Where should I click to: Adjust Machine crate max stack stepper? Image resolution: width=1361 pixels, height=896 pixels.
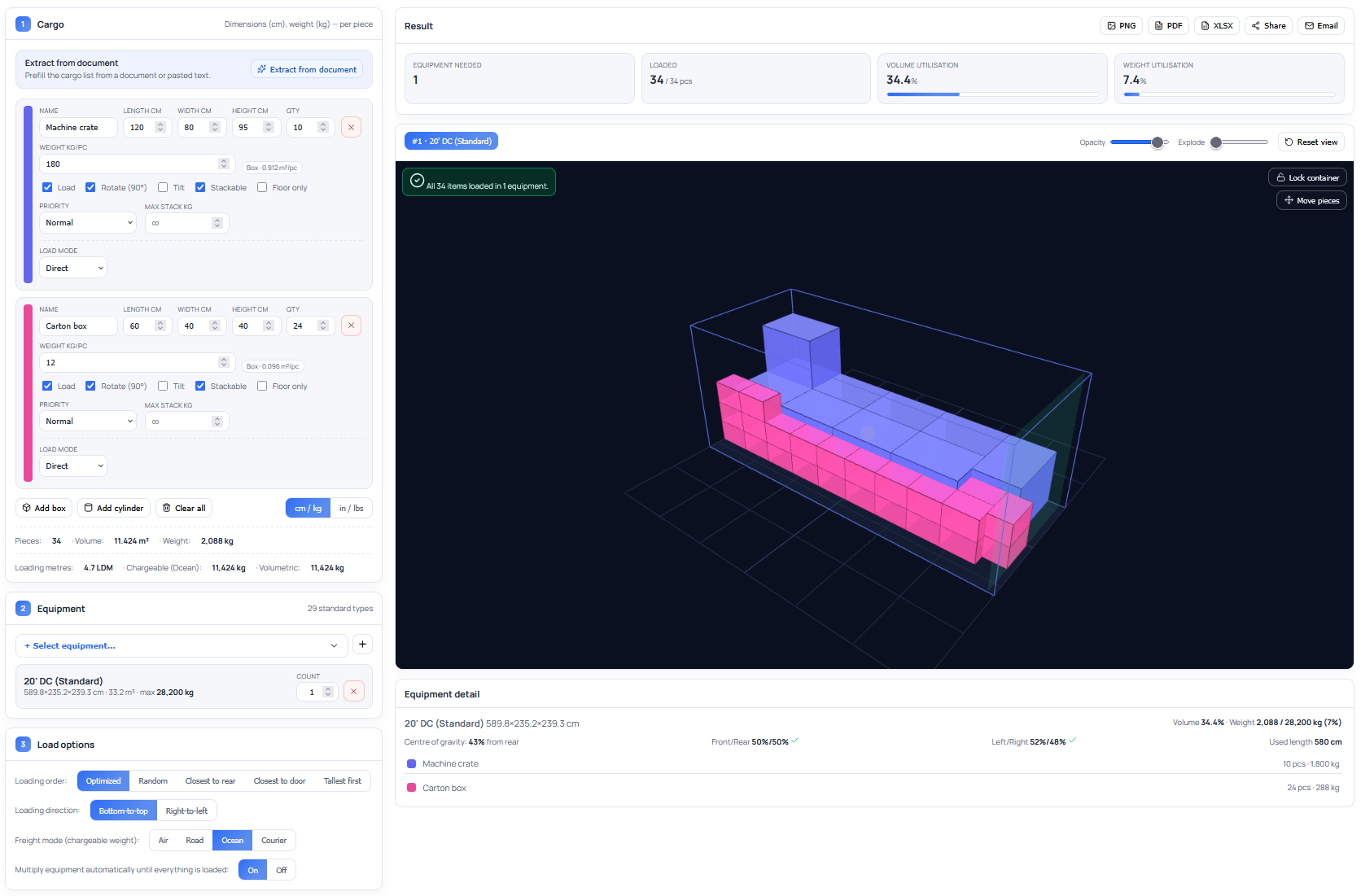pyautogui.click(x=217, y=223)
